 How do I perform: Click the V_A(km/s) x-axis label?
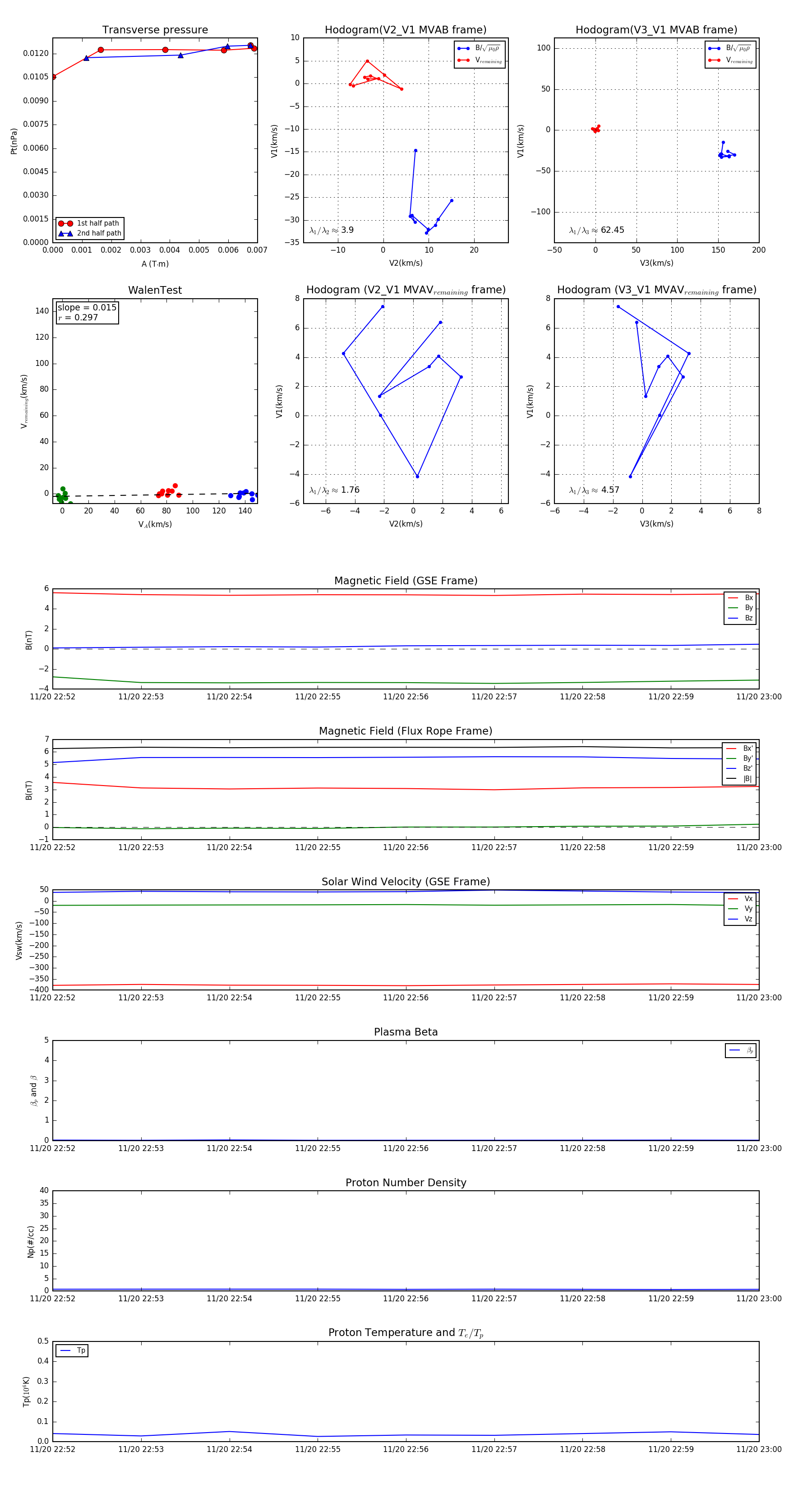point(155,524)
